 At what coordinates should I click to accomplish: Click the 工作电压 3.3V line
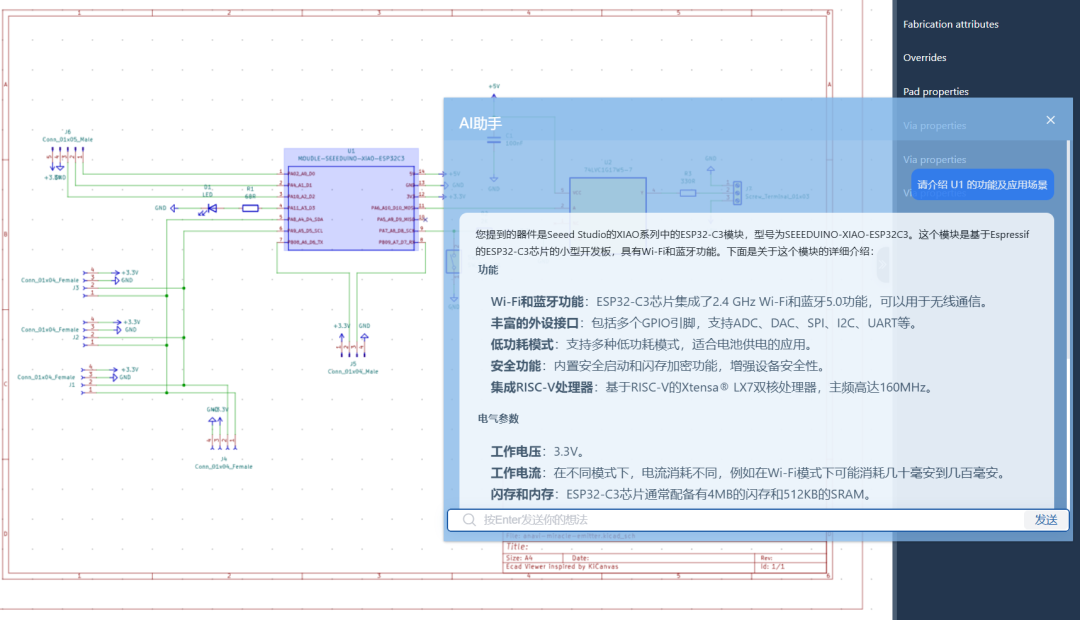(x=537, y=451)
